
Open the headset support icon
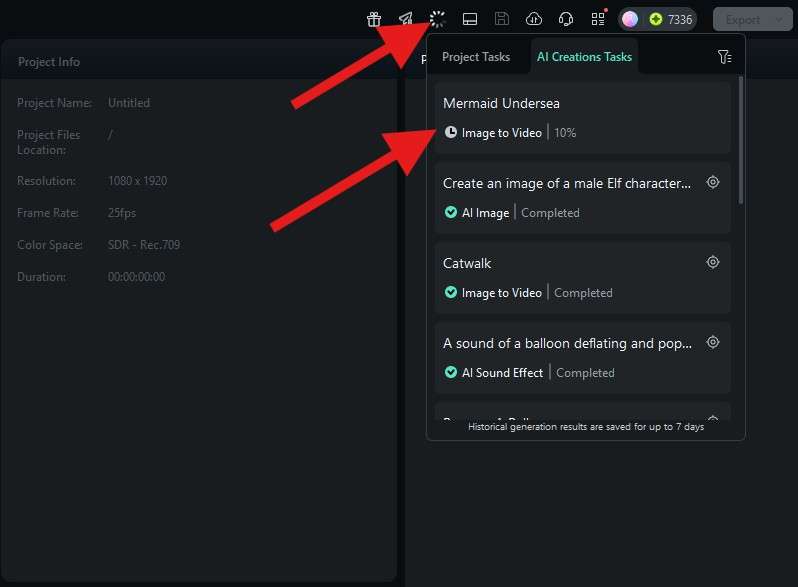pos(566,19)
